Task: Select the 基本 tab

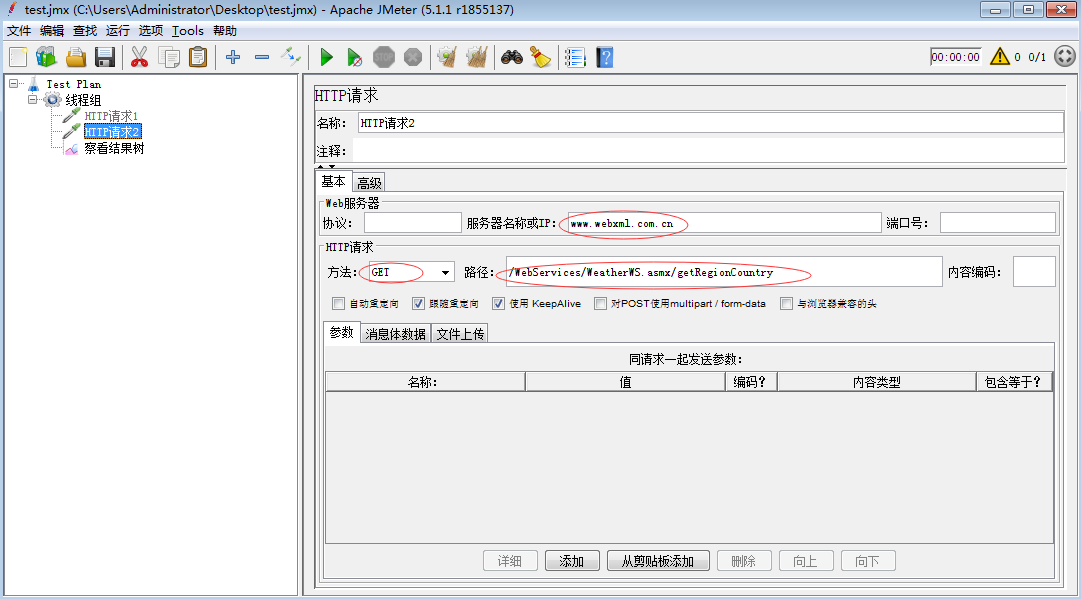Action: tap(334, 181)
